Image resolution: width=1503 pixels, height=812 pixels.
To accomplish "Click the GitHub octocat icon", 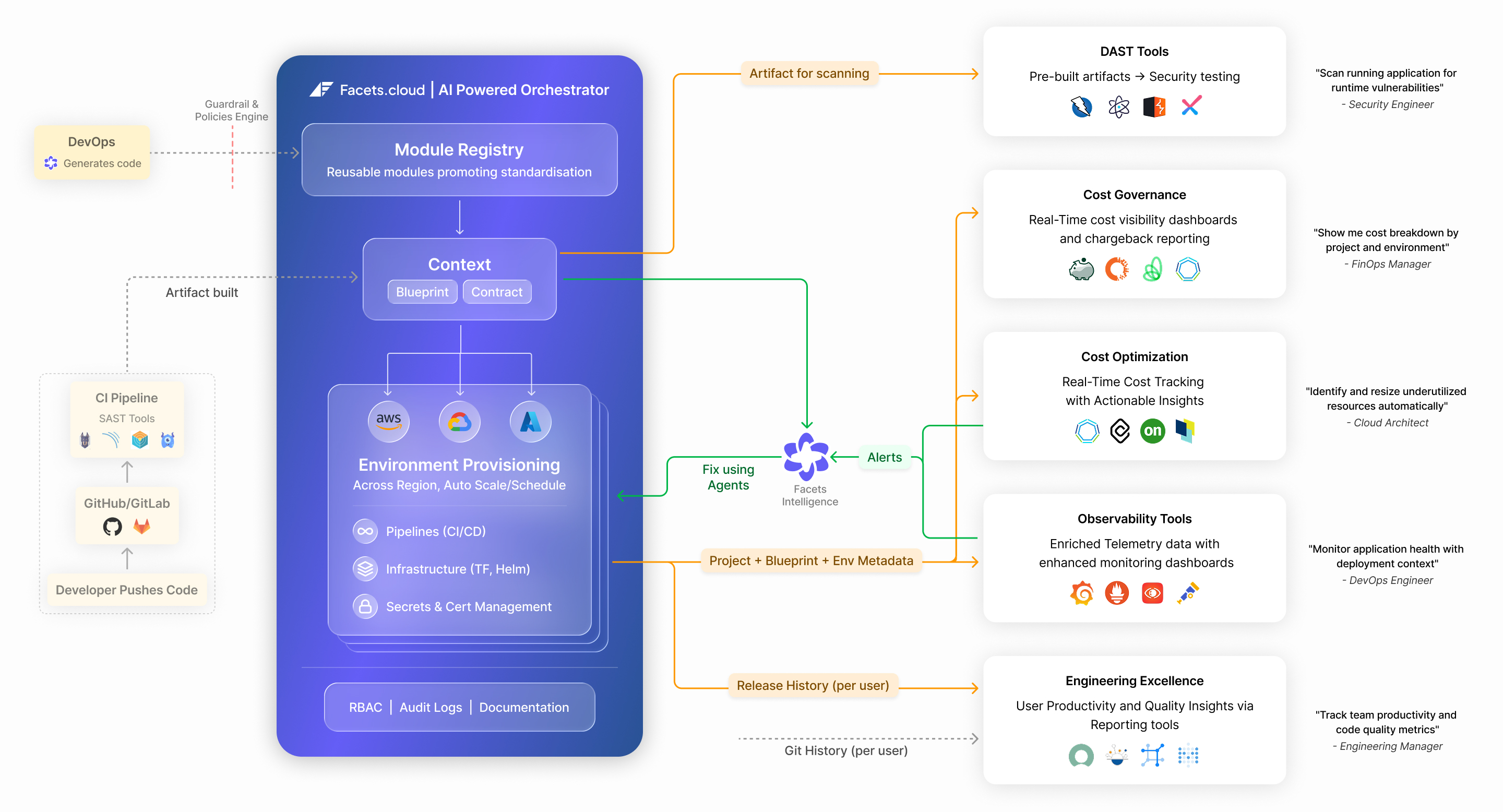I will (x=112, y=527).
